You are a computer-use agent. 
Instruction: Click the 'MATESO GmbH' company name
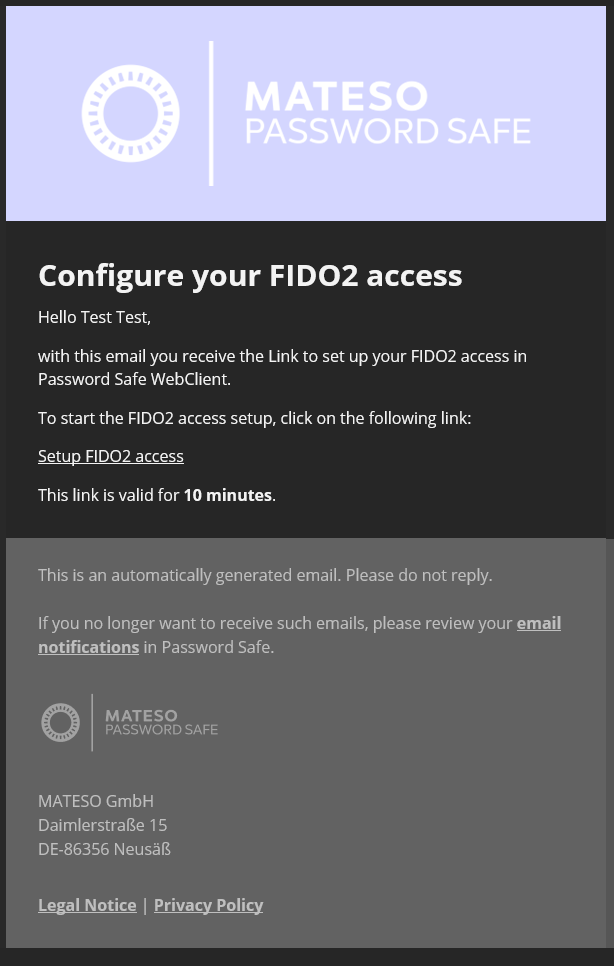[x=96, y=801]
